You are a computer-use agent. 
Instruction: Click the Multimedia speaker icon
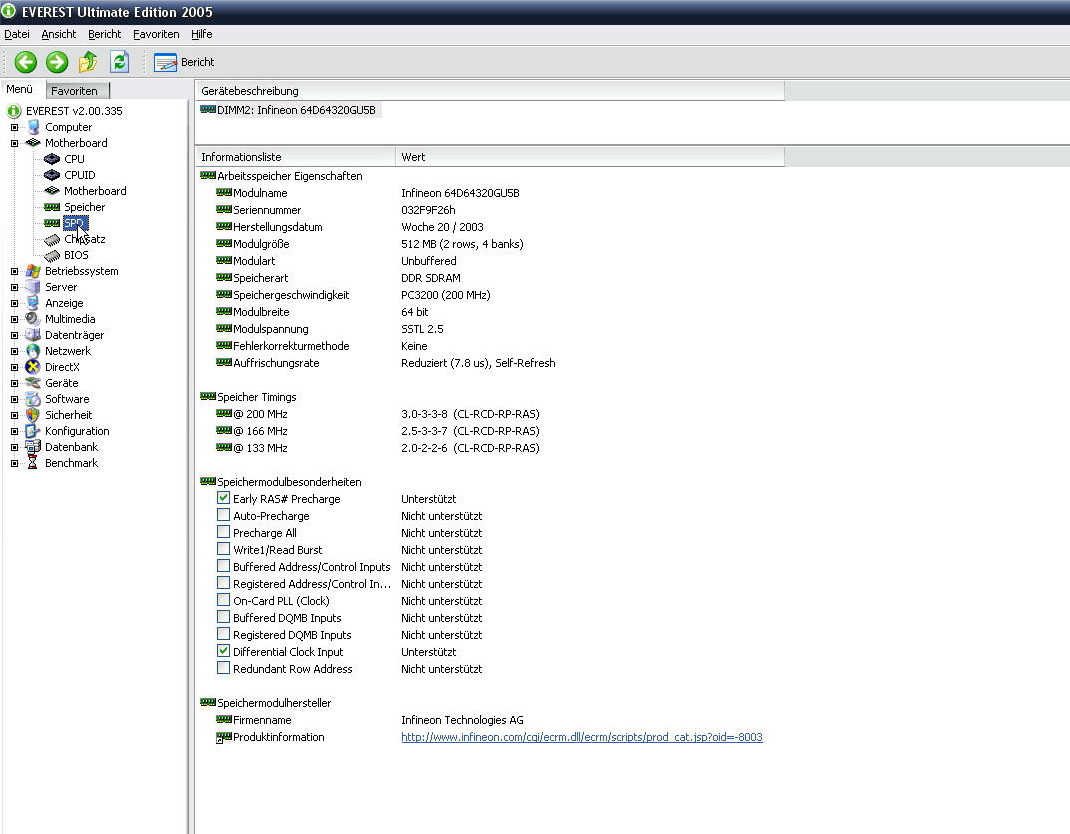point(33,319)
